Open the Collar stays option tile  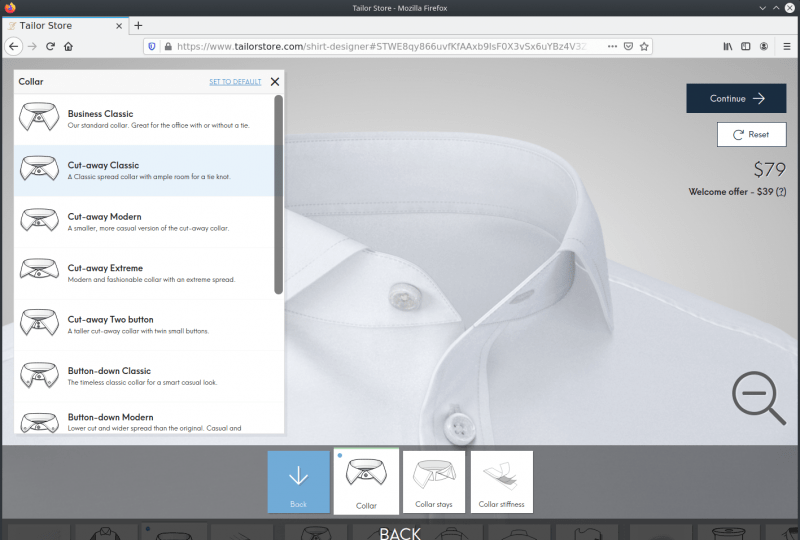434,482
